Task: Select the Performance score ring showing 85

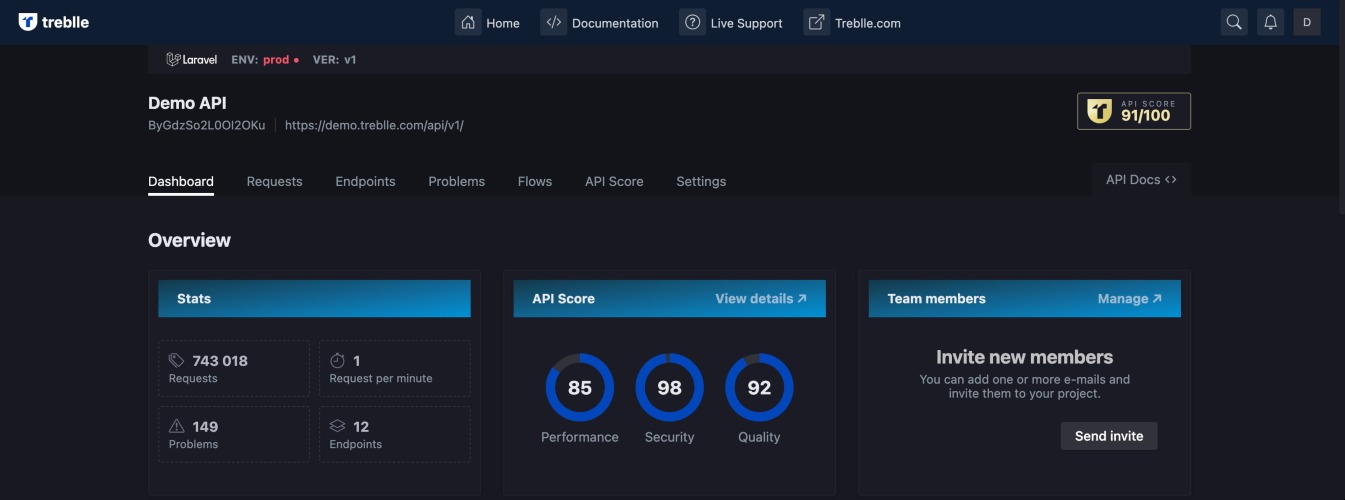Action: [x=580, y=387]
